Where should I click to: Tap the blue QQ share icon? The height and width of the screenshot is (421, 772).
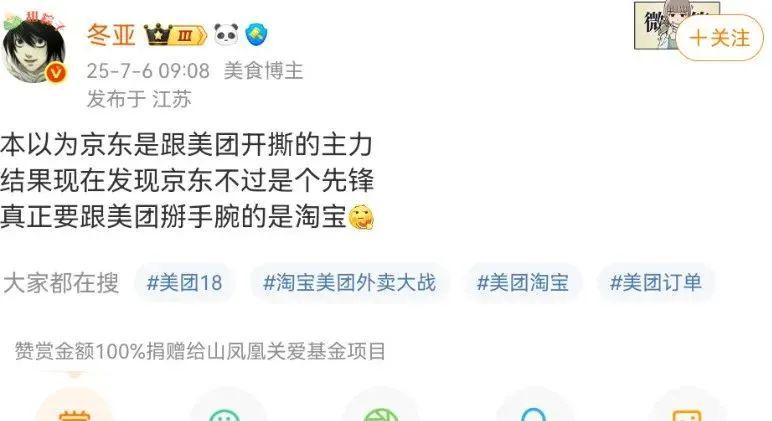[534, 409]
